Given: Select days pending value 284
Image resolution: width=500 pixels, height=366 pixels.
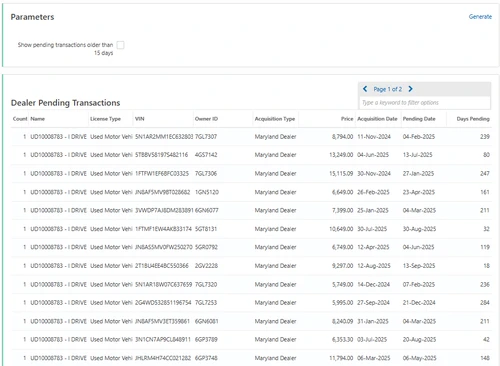Looking at the screenshot, I should point(485,303).
